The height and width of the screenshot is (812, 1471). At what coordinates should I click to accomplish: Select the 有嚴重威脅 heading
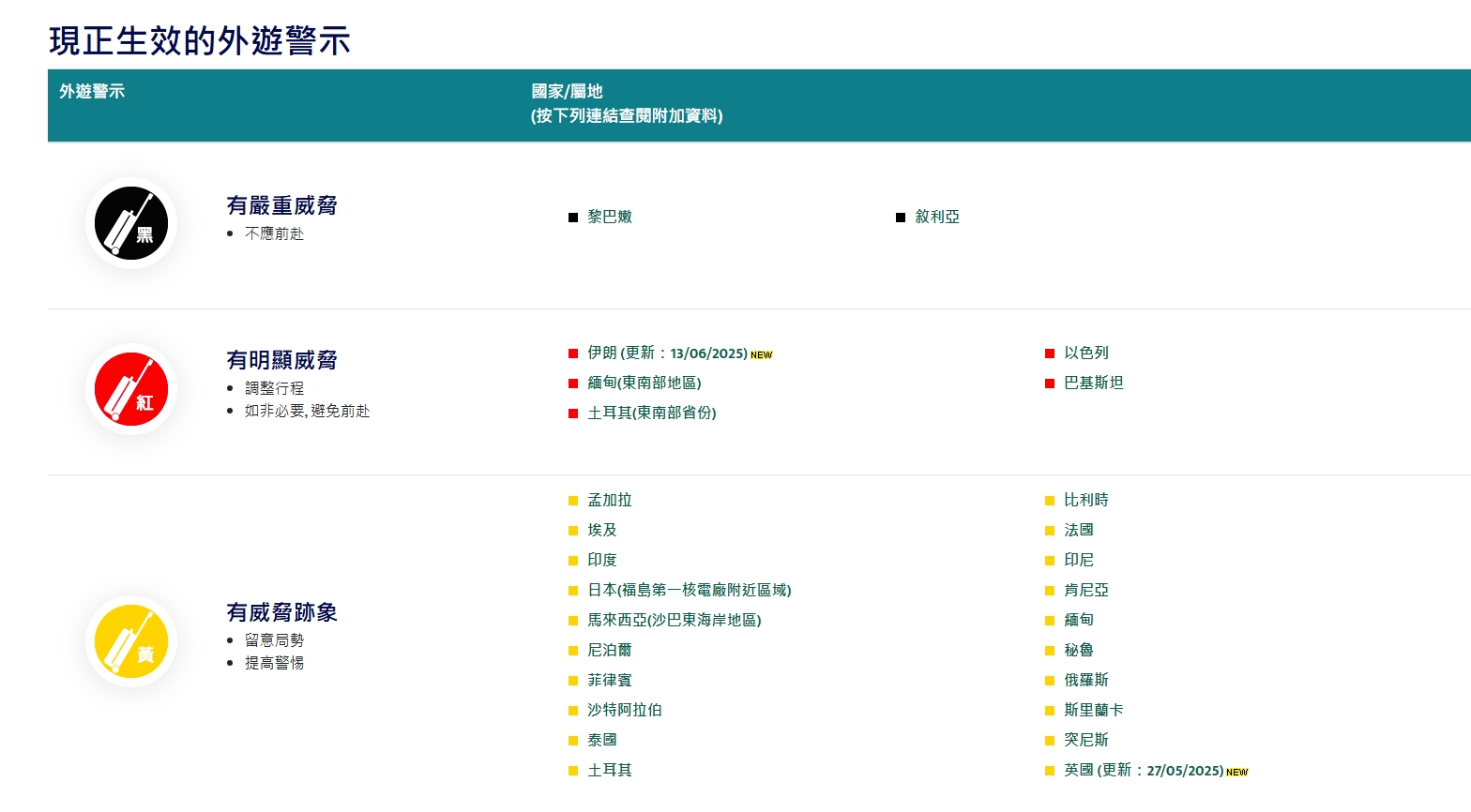[x=281, y=205]
